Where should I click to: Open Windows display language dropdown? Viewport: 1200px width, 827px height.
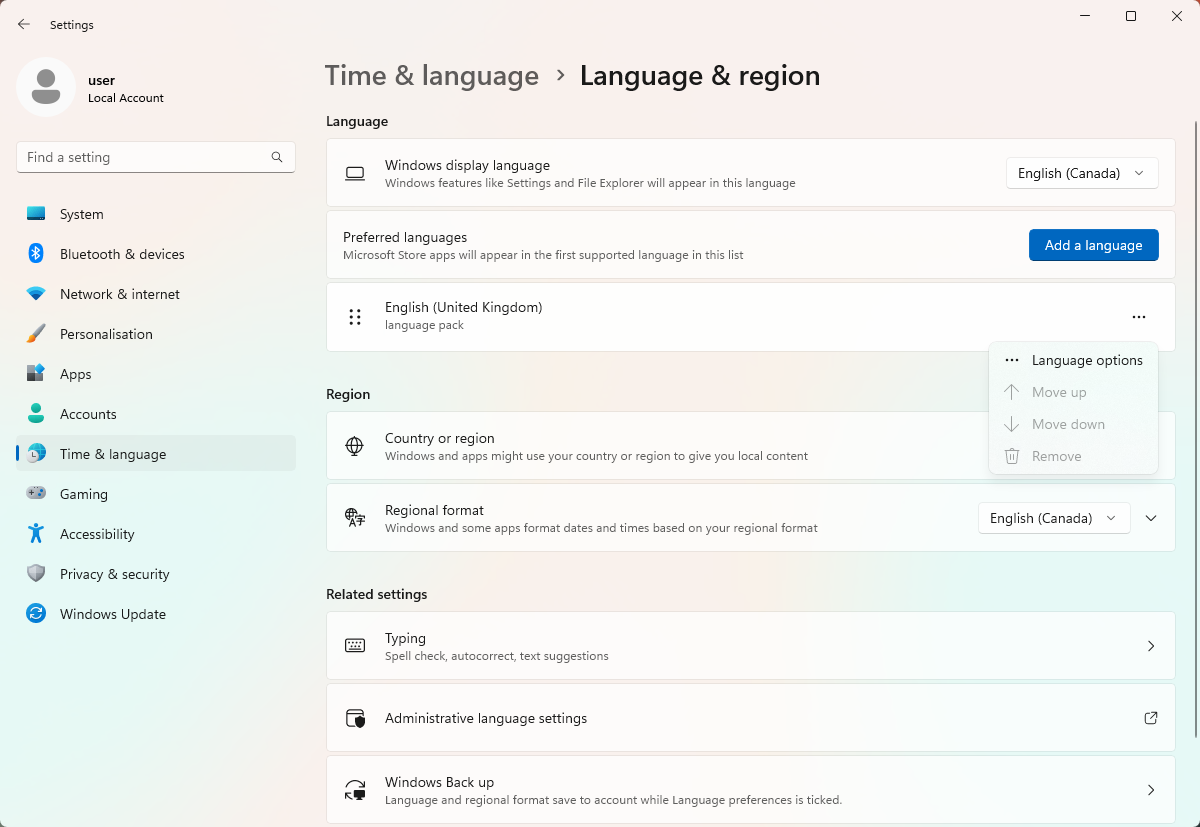(x=1082, y=173)
